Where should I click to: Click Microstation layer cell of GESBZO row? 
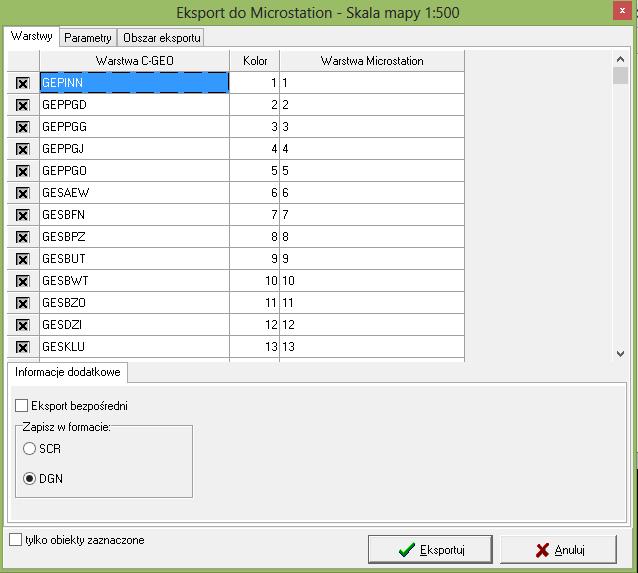point(372,302)
